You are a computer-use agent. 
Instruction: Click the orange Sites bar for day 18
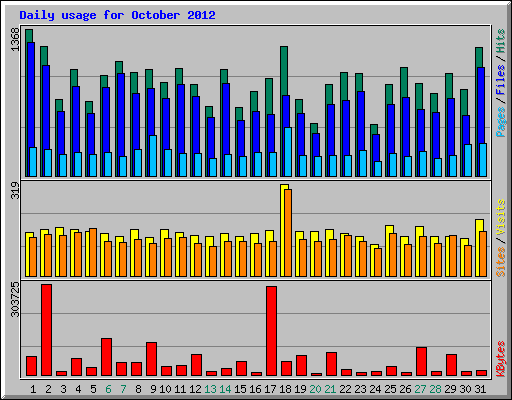[x=288, y=233]
